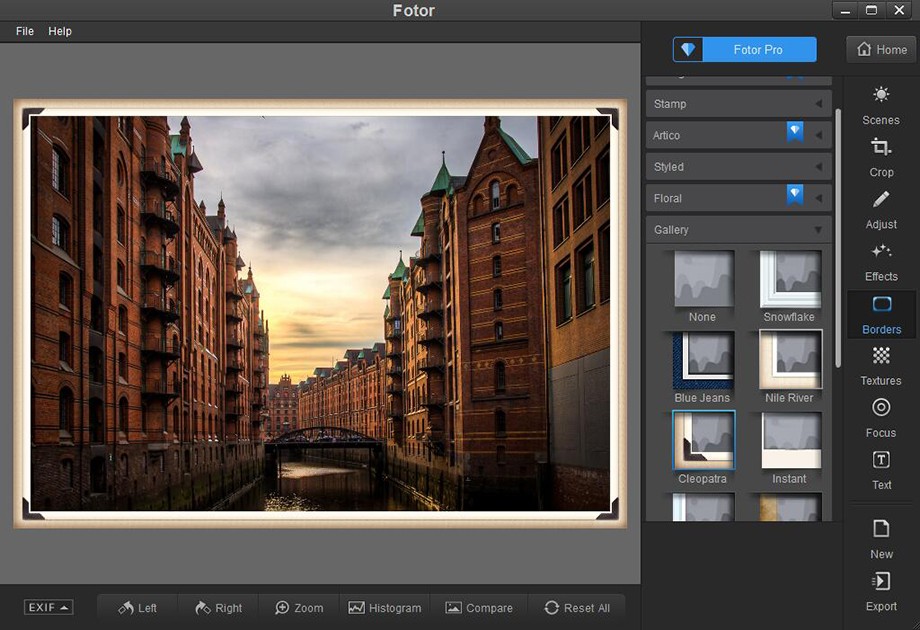Rotate the image Left
This screenshot has width=920, height=630.
point(137,607)
